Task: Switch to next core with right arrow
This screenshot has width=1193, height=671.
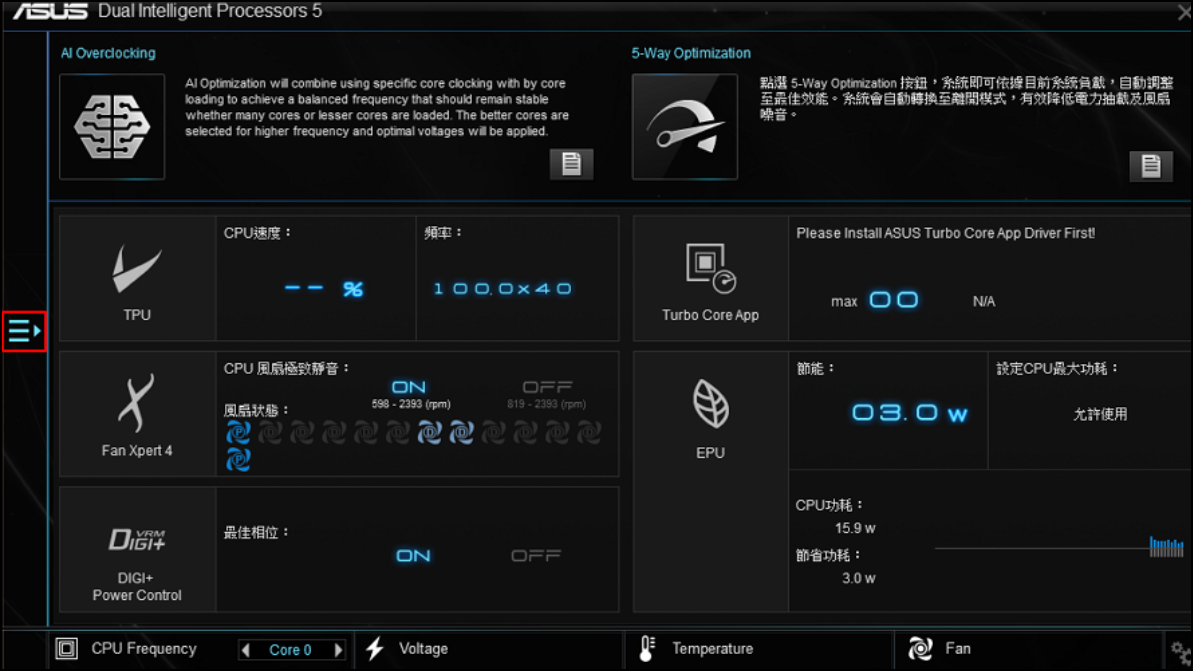Action: [x=338, y=650]
